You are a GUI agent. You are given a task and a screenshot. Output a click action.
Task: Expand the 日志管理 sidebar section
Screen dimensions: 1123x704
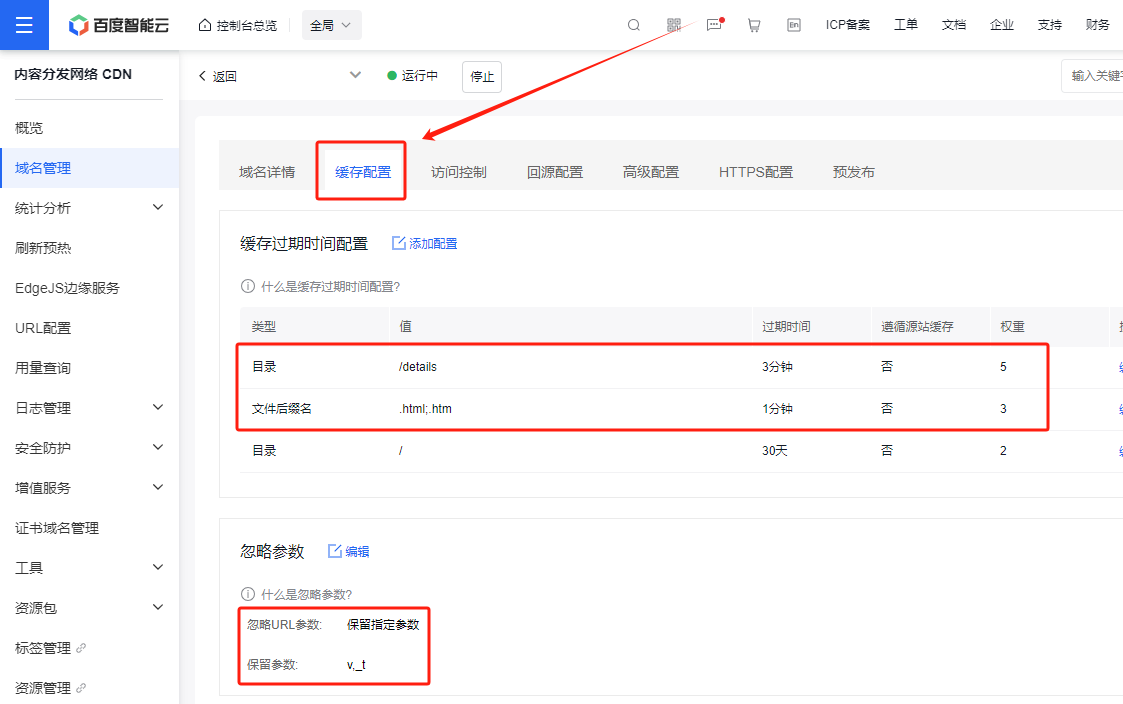coord(157,408)
